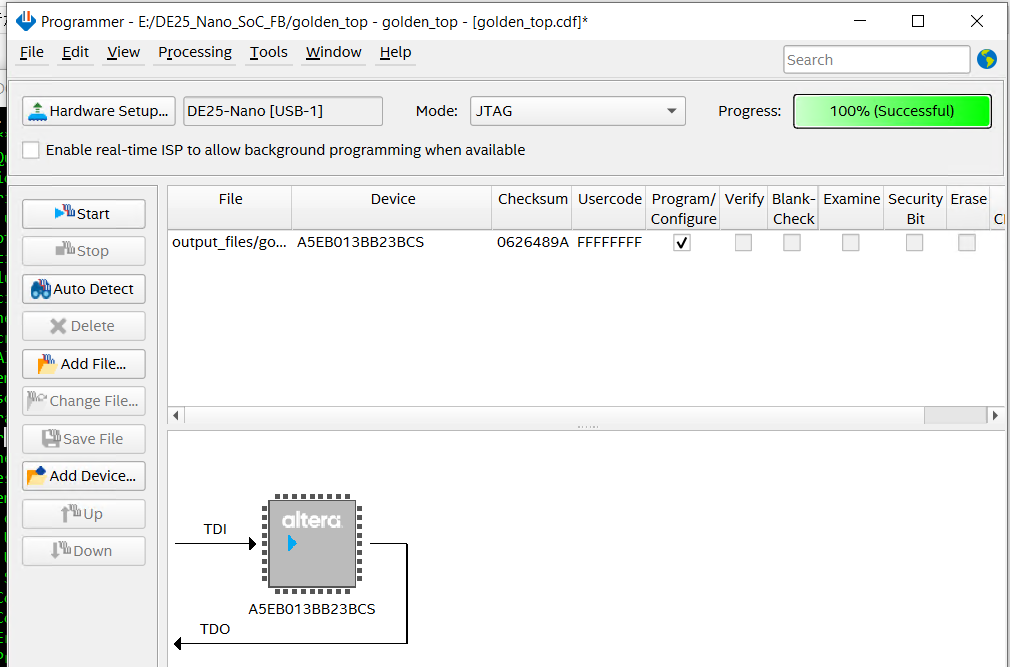Click the Verify column header
Viewport: 1010px width, 667px height.
click(x=744, y=208)
